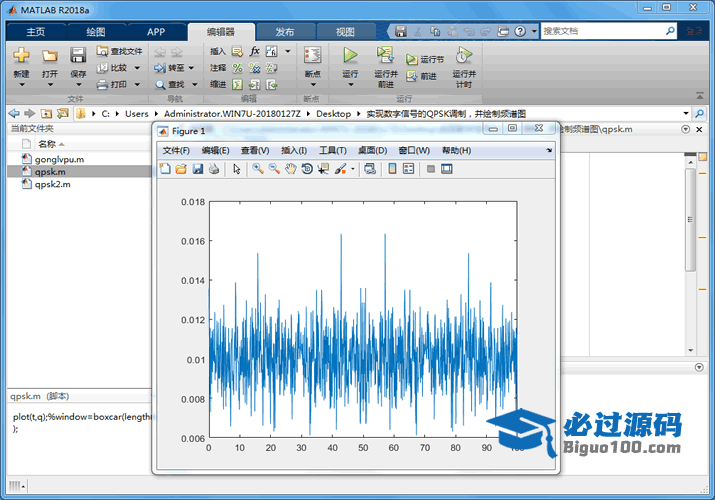Click the Print Figure icon
Image resolution: width=715 pixels, height=500 pixels.
tap(213, 169)
